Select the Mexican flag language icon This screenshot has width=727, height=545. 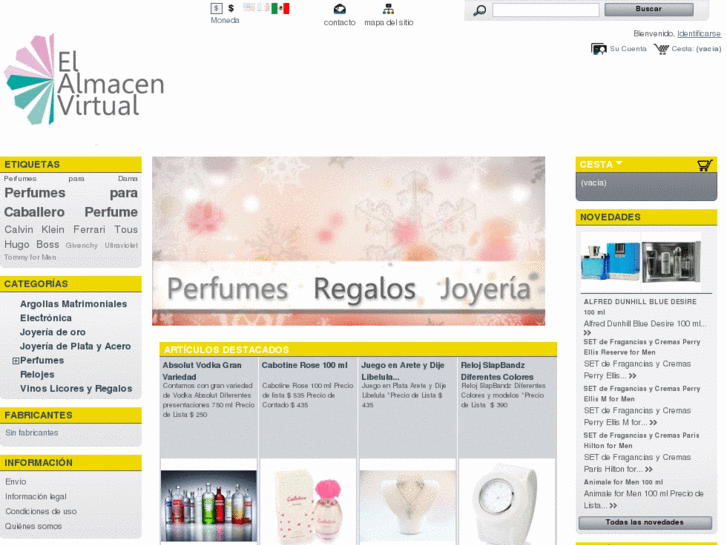[280, 8]
